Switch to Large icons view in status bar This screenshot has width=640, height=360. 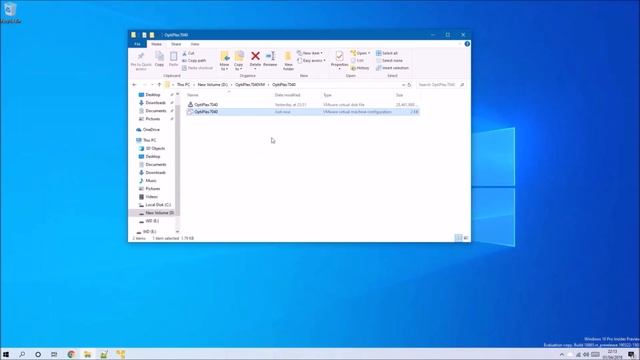466,238
